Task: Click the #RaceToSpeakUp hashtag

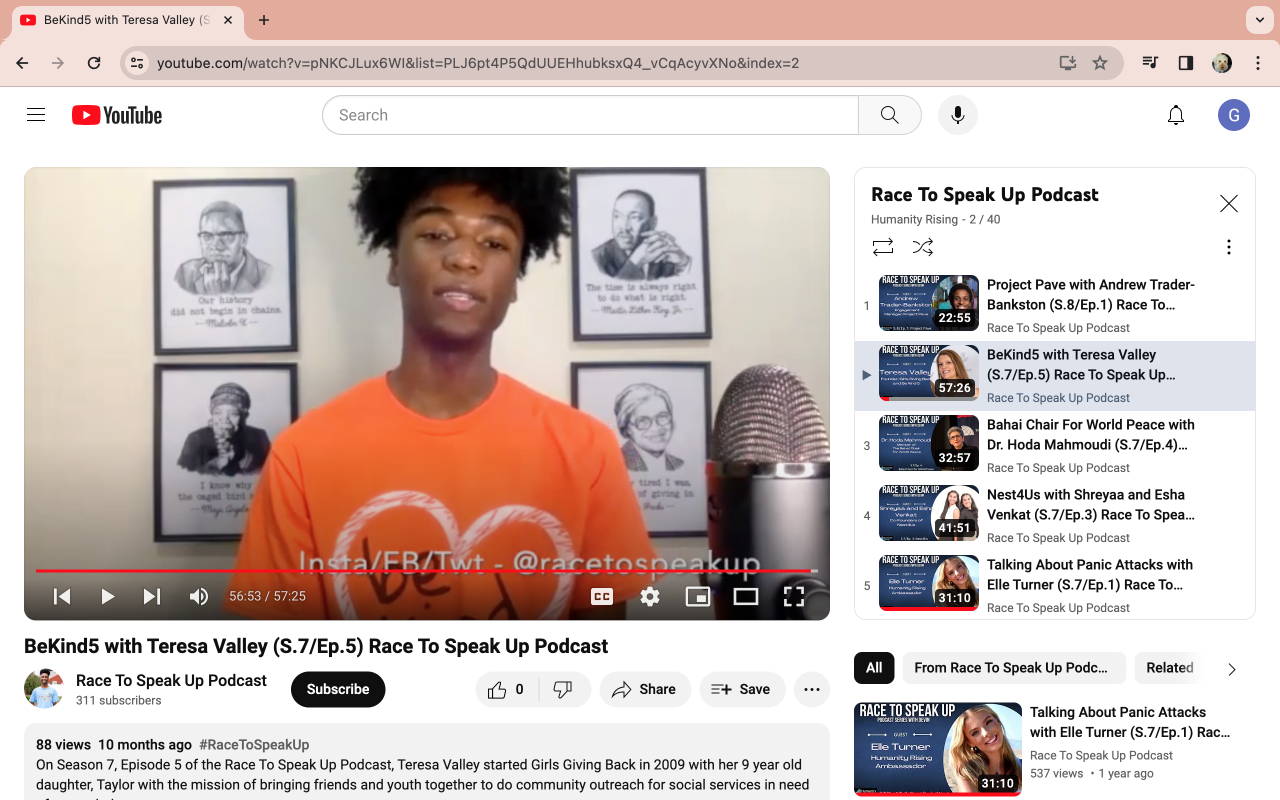Action: [254, 745]
